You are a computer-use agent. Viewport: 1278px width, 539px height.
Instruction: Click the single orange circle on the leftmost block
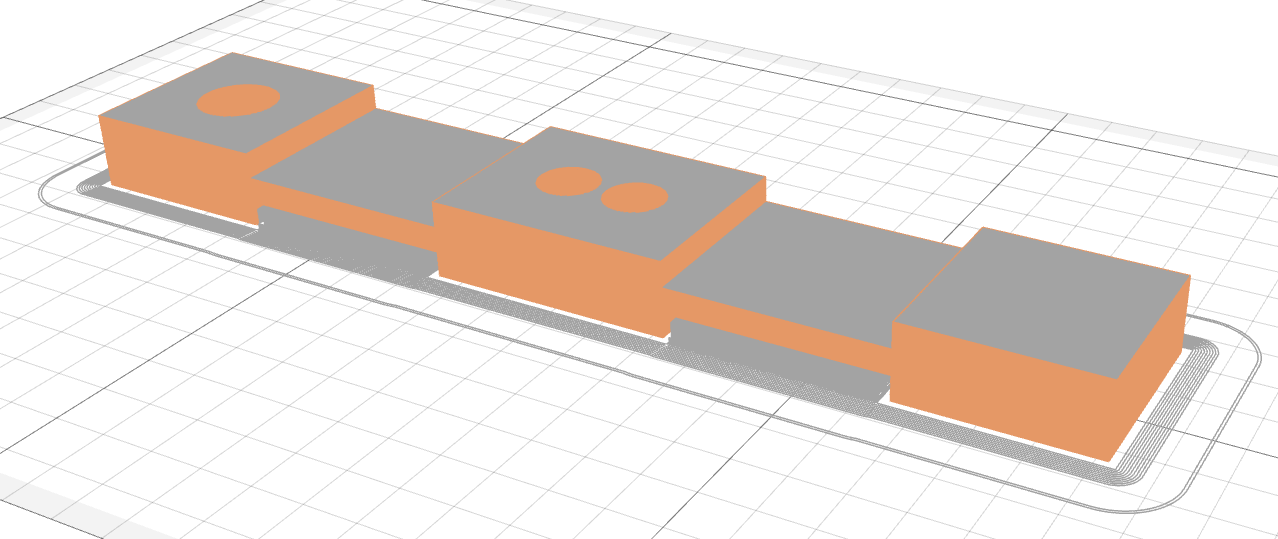coord(238,100)
